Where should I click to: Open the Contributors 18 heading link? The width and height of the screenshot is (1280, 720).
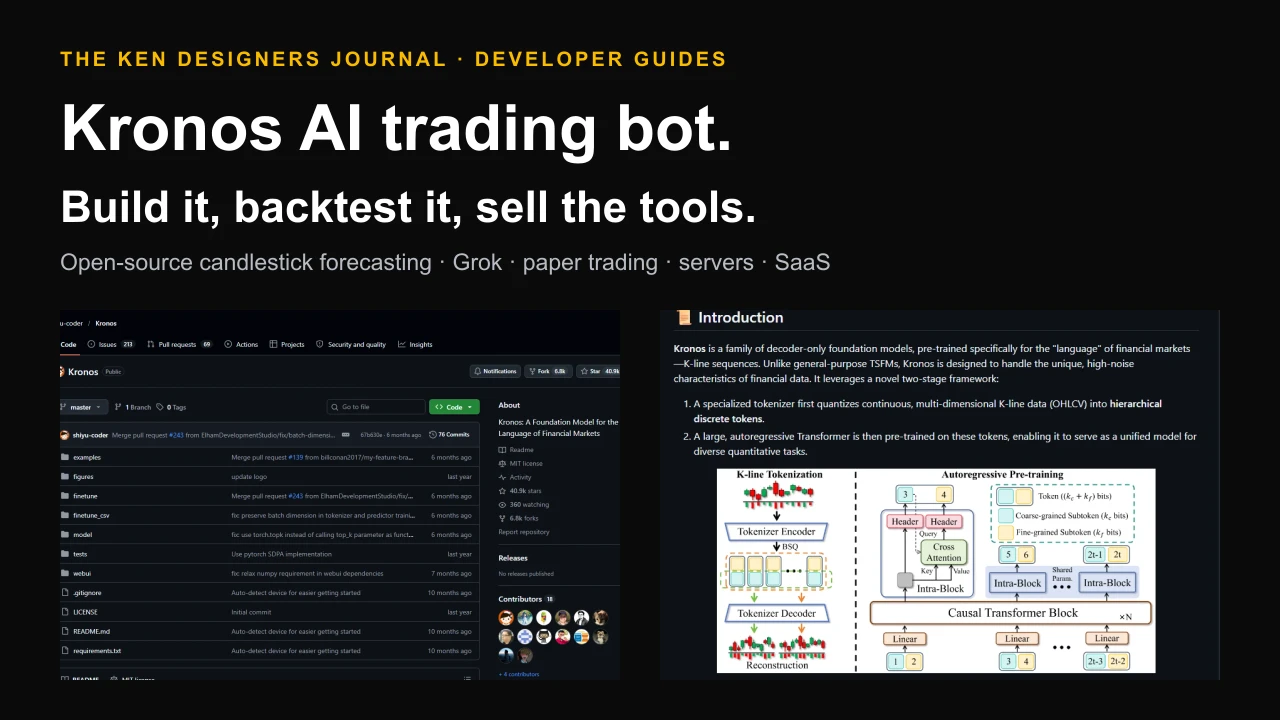[x=526, y=599]
